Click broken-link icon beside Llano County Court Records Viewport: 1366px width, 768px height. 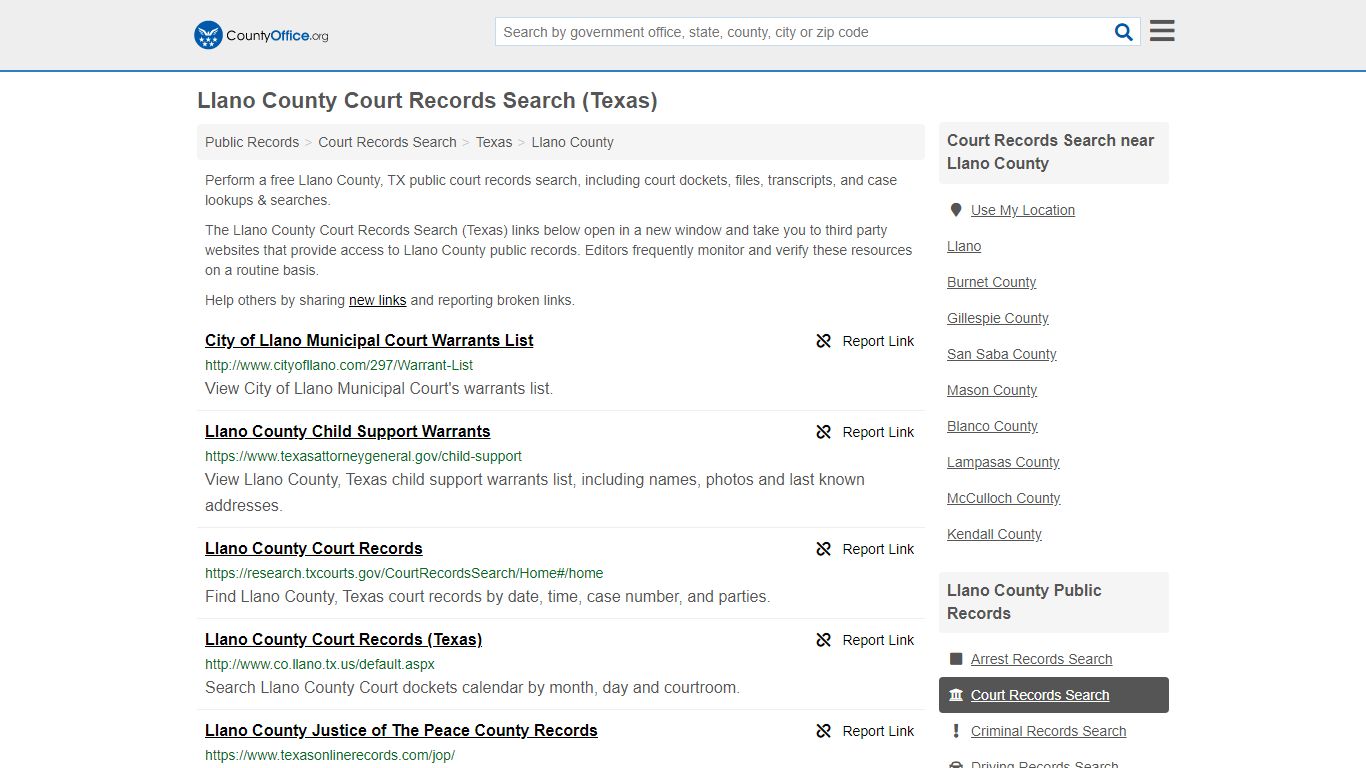(824, 549)
